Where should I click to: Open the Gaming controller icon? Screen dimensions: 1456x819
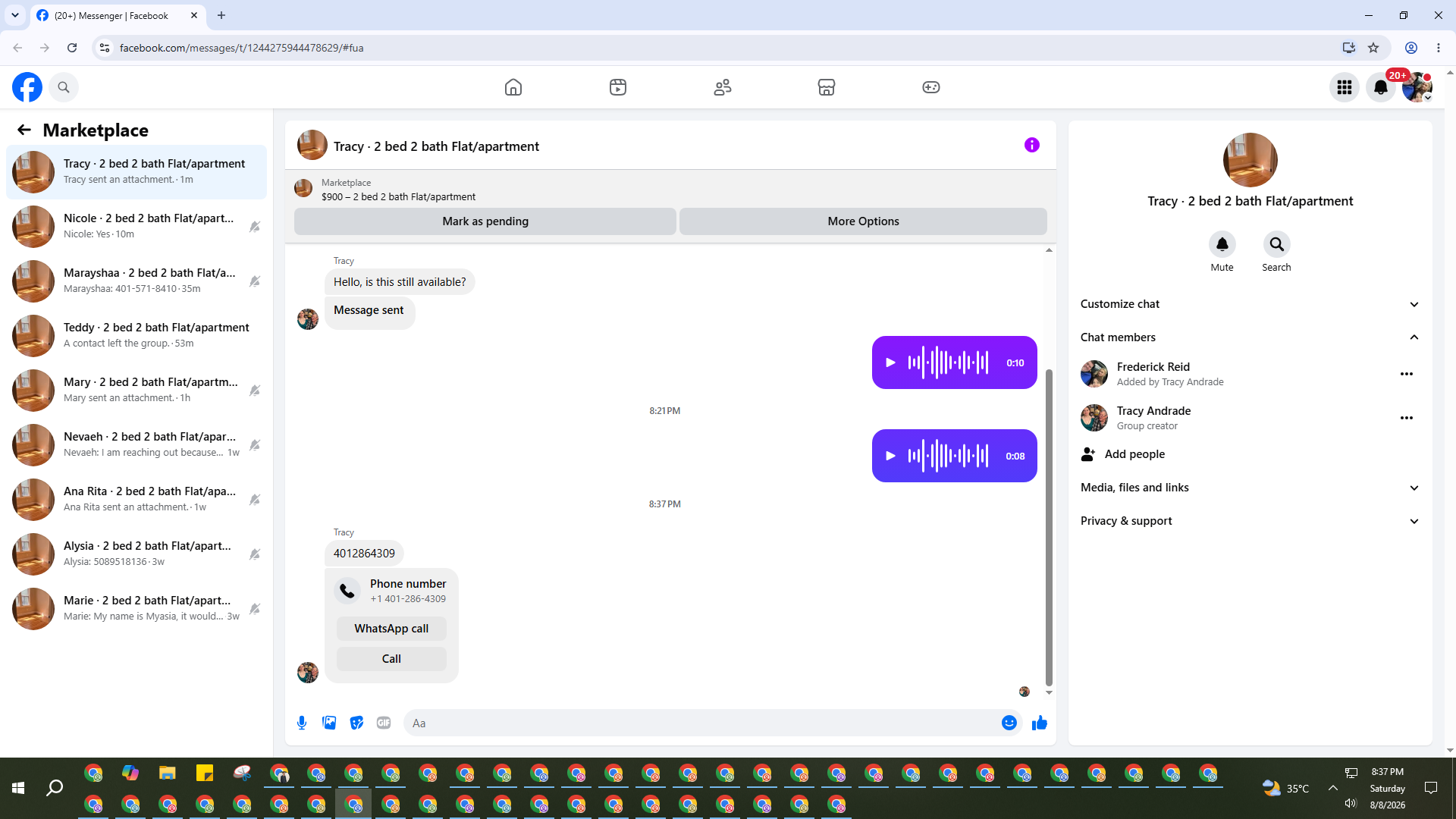(931, 87)
